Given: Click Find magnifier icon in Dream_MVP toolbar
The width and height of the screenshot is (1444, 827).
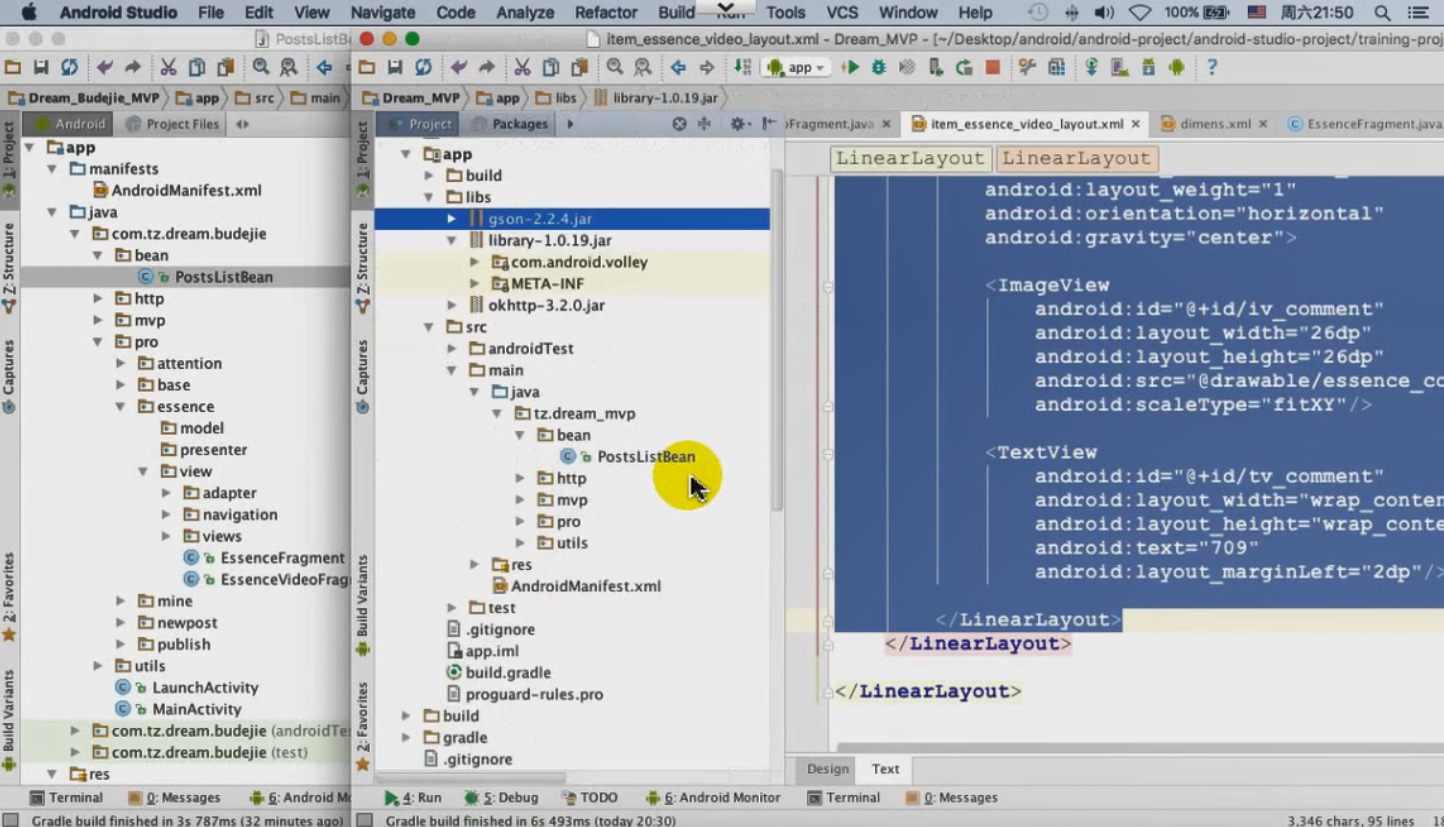Looking at the screenshot, I should click(614, 68).
